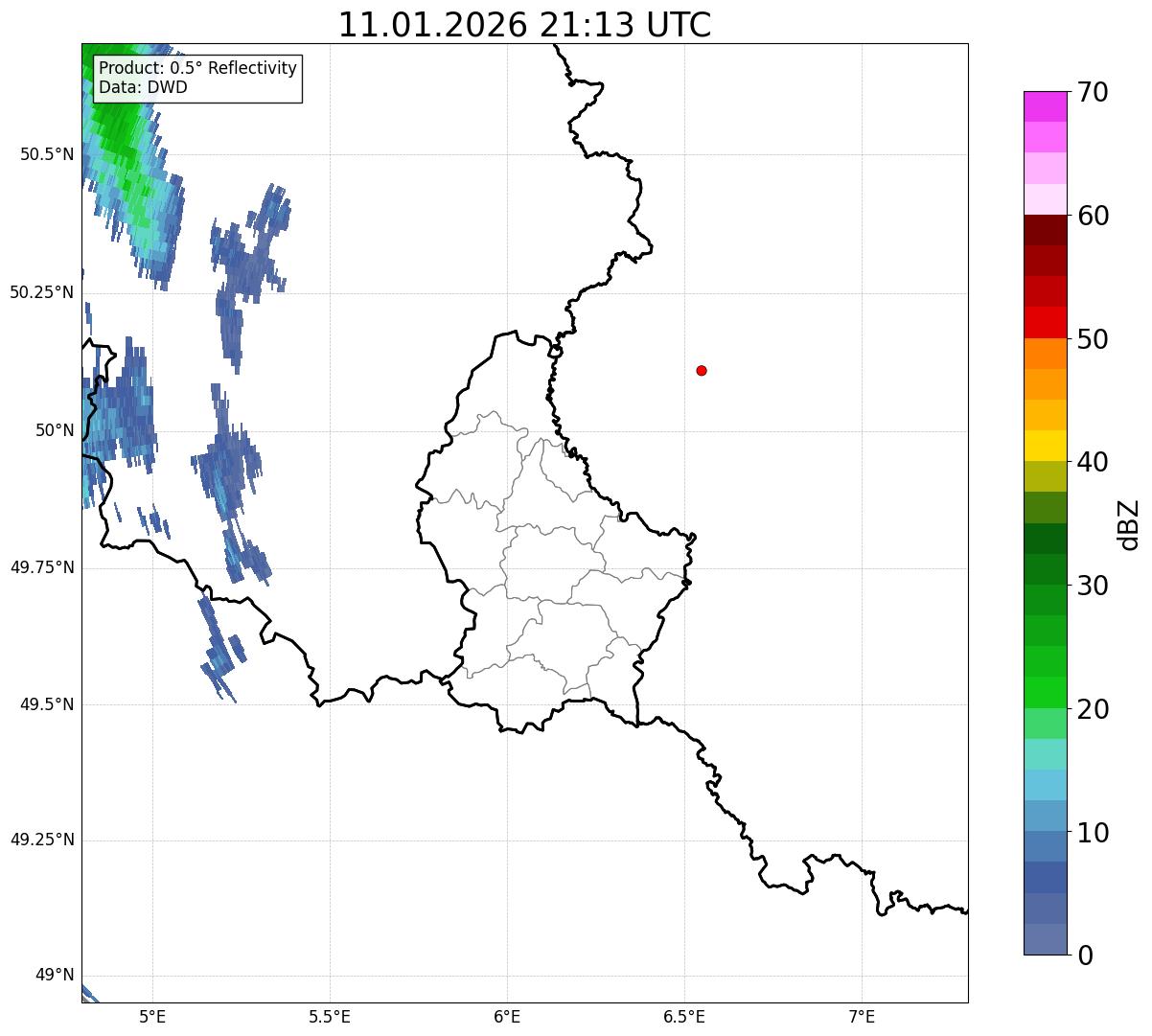Click the 6.5°E longitude label

[x=684, y=1017]
